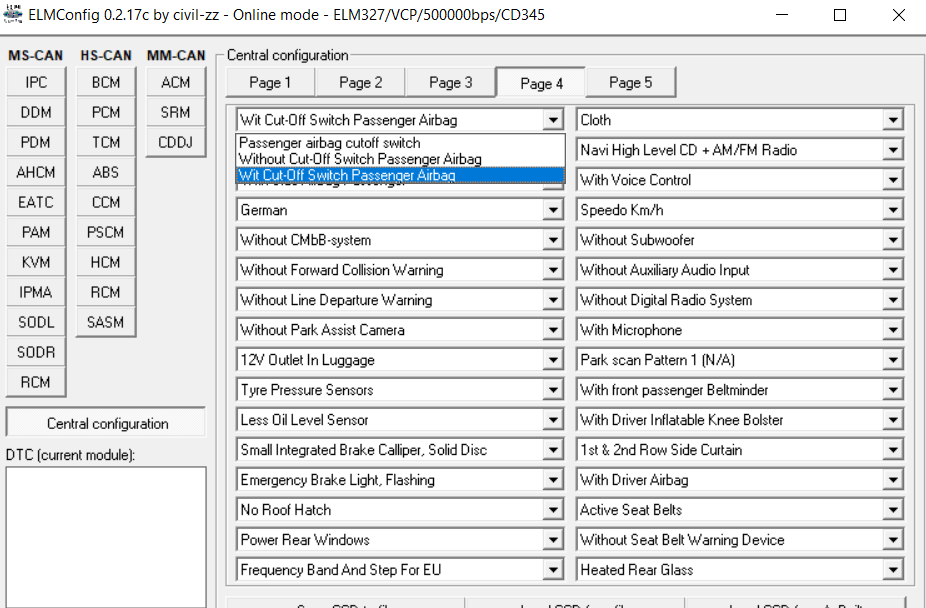Expand the Navi High Level CD radio dropdown
The image size is (926, 608).
tap(893, 151)
